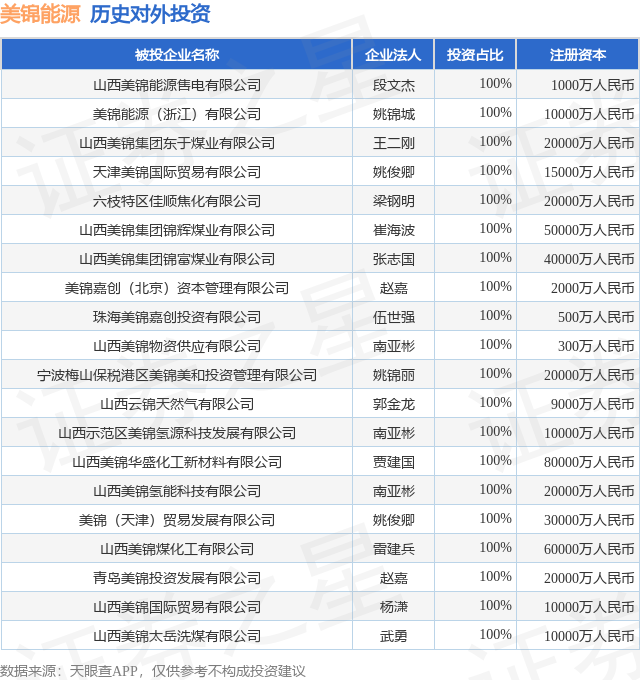Select 山西美锦能源售电有限公司 cell
This screenshot has height=680, width=640.
[x=177, y=85]
